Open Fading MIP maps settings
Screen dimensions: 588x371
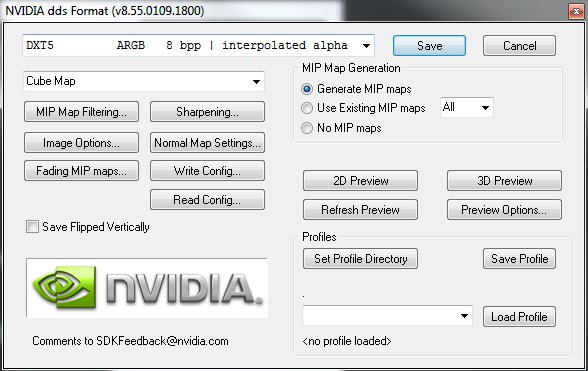(x=81, y=171)
